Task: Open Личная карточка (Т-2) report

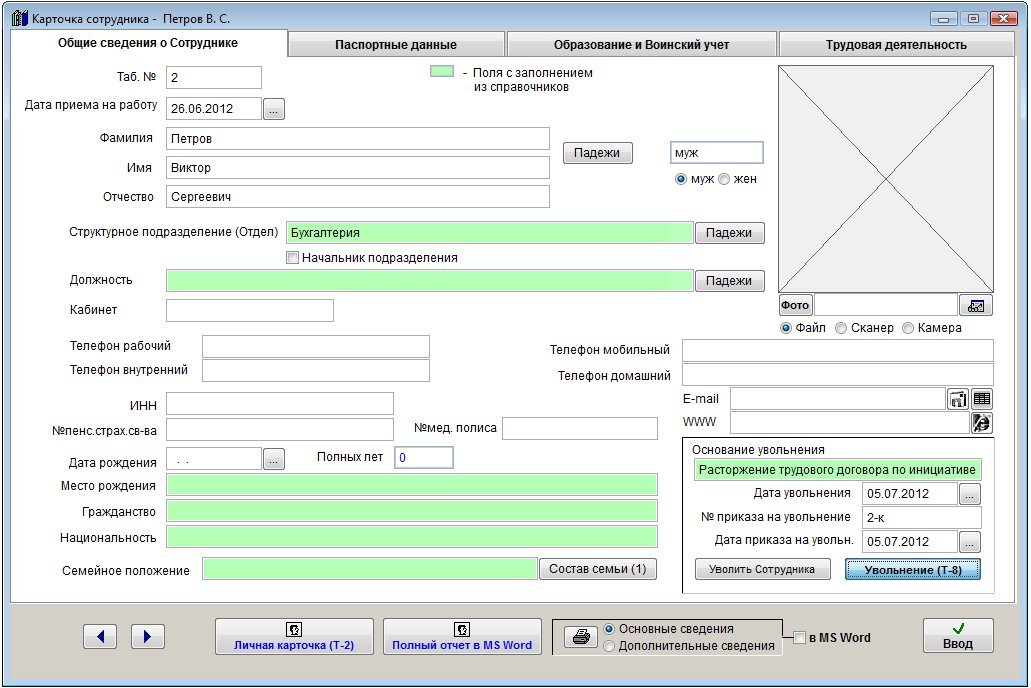Action: coord(294,636)
